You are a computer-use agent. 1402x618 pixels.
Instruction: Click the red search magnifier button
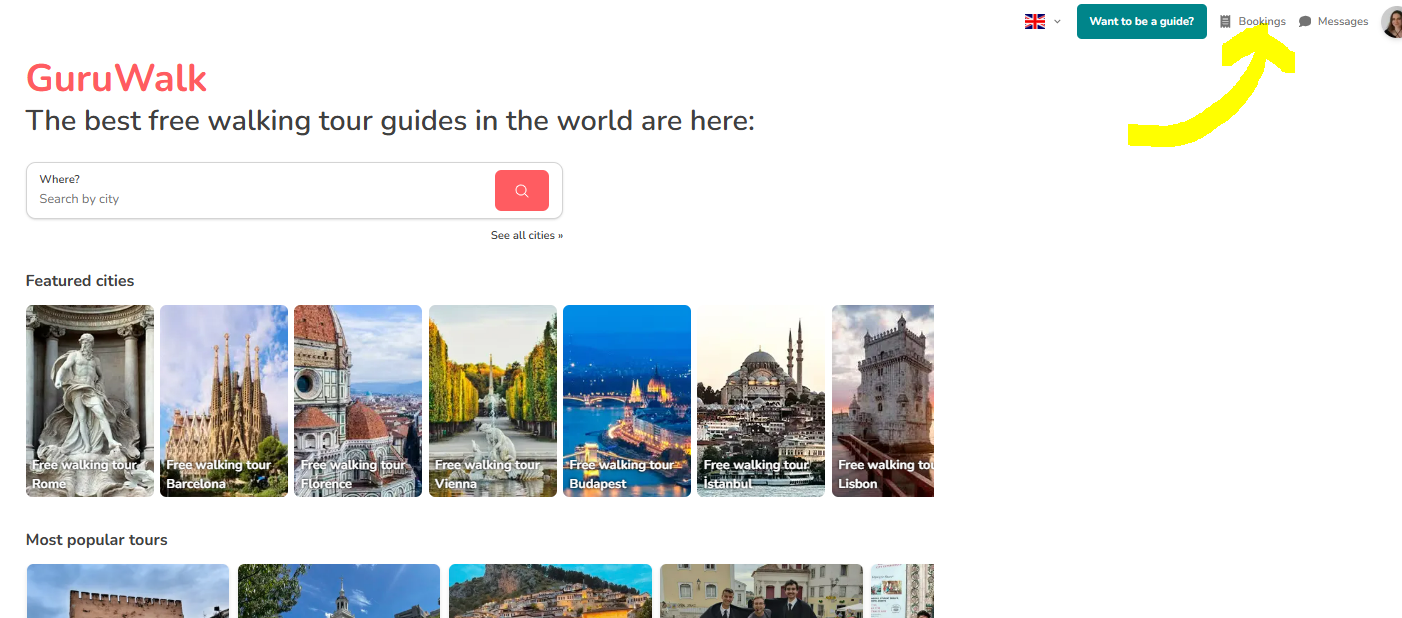pos(521,191)
